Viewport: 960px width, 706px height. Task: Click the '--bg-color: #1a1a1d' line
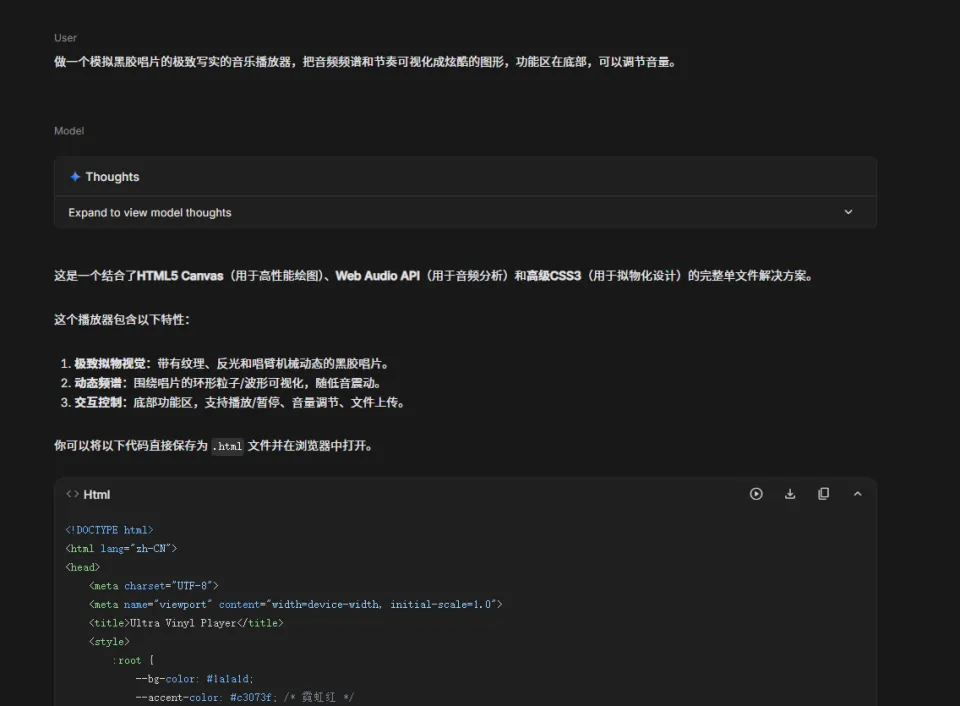tap(194, 679)
